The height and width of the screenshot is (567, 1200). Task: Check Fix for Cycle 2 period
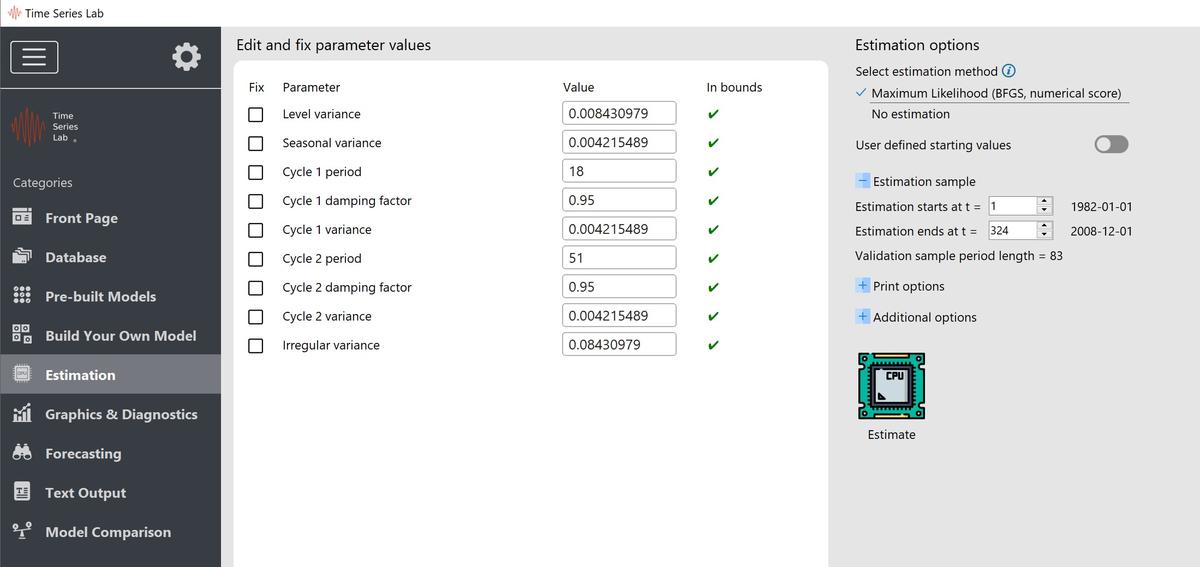[x=256, y=259]
